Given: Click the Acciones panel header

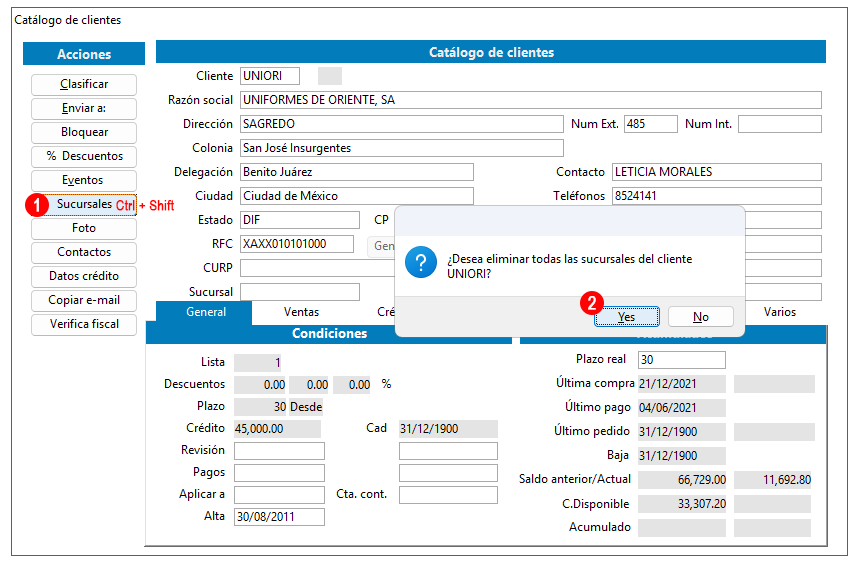Looking at the screenshot, I should point(84,54).
